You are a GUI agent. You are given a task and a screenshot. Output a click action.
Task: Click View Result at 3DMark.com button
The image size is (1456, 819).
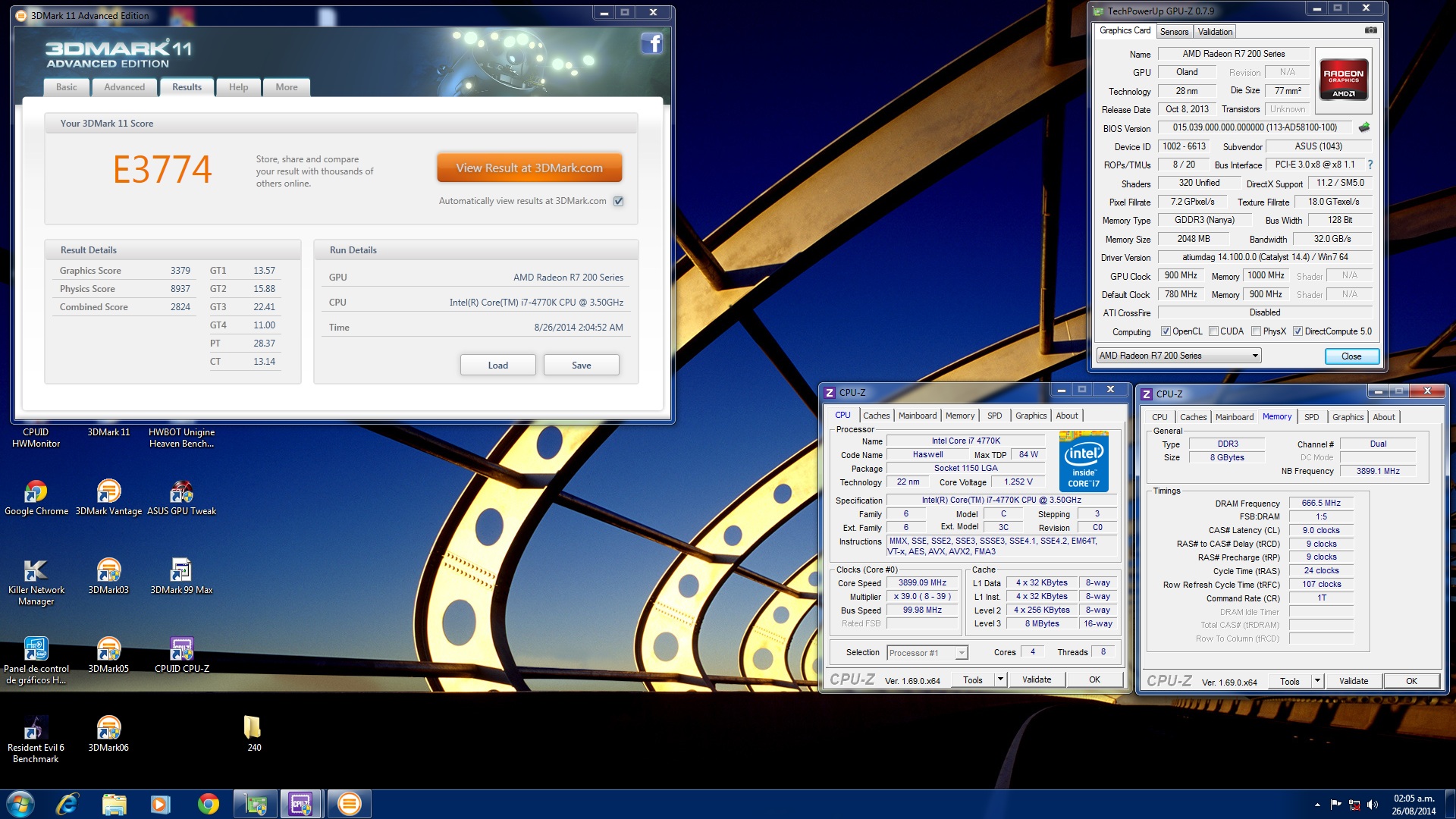[x=529, y=168]
